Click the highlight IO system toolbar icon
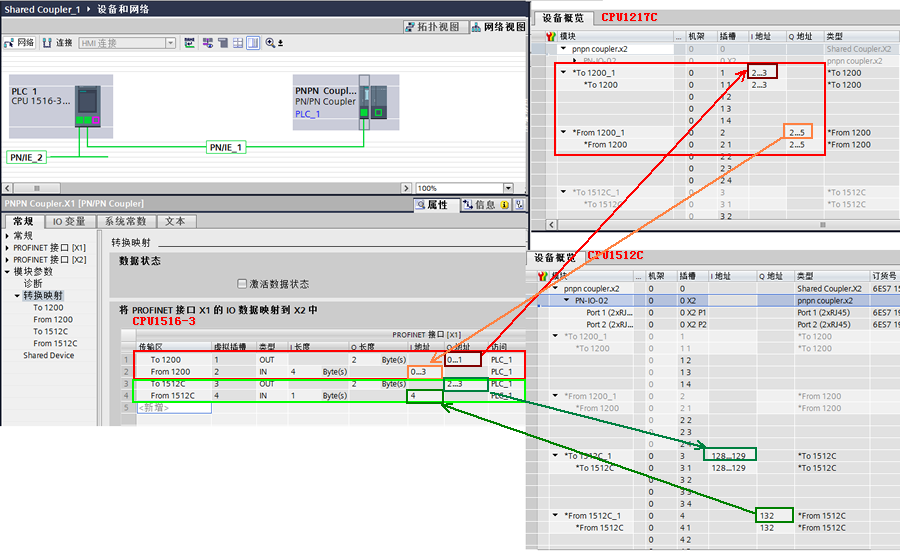The width and height of the screenshot is (900, 554). point(207,43)
